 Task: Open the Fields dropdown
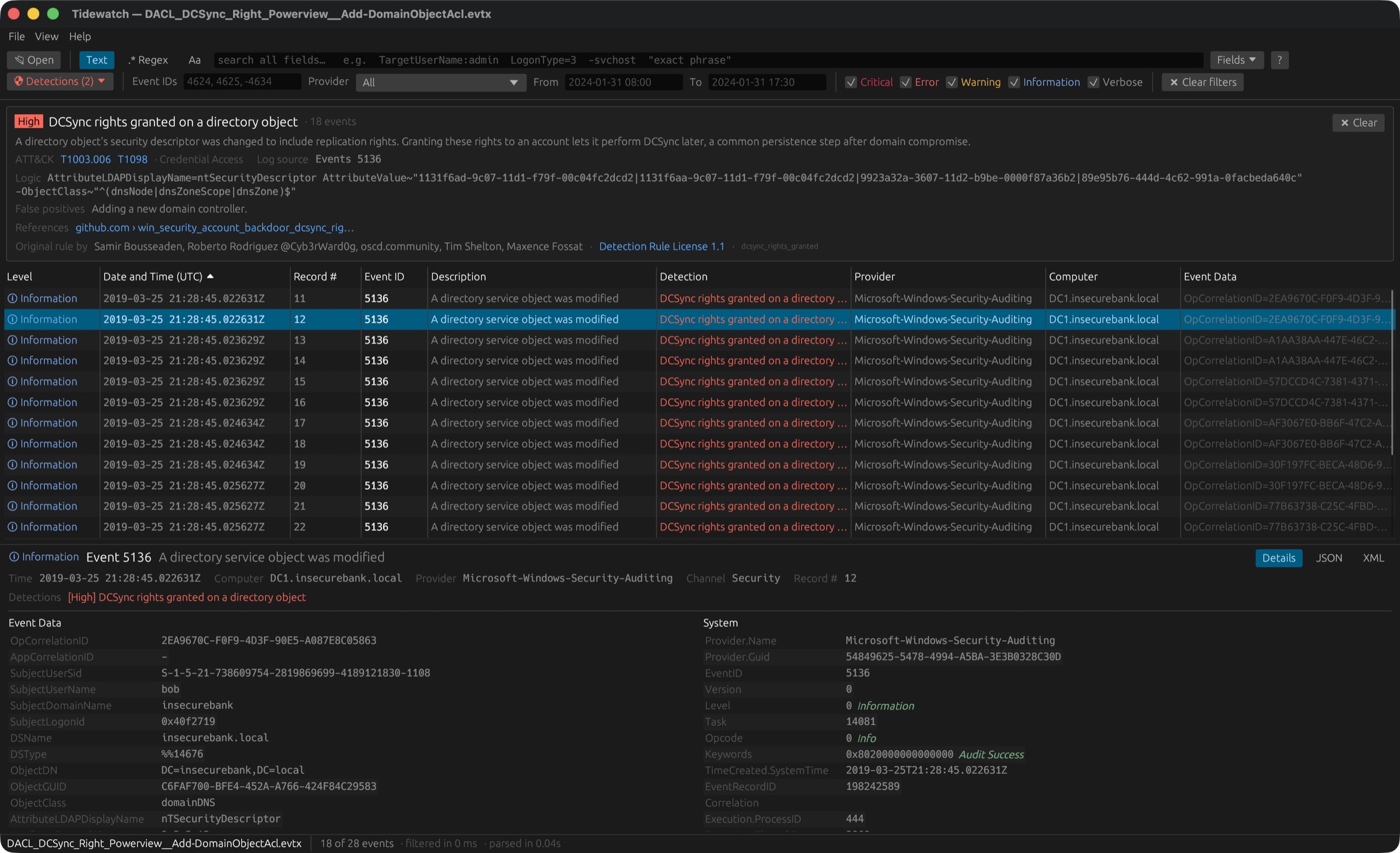[1236, 60]
